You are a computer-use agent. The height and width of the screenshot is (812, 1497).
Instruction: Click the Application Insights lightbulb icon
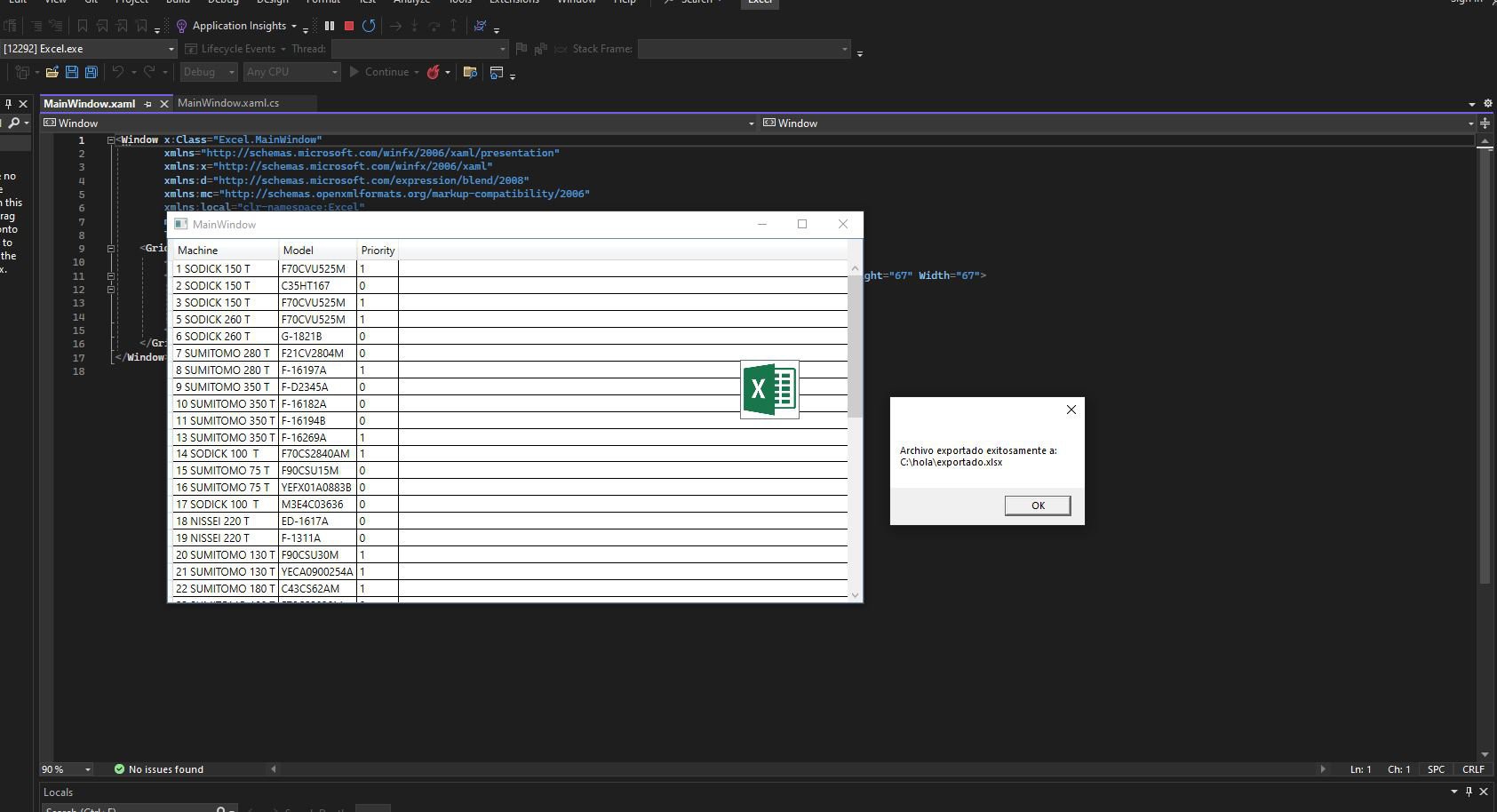[182, 26]
